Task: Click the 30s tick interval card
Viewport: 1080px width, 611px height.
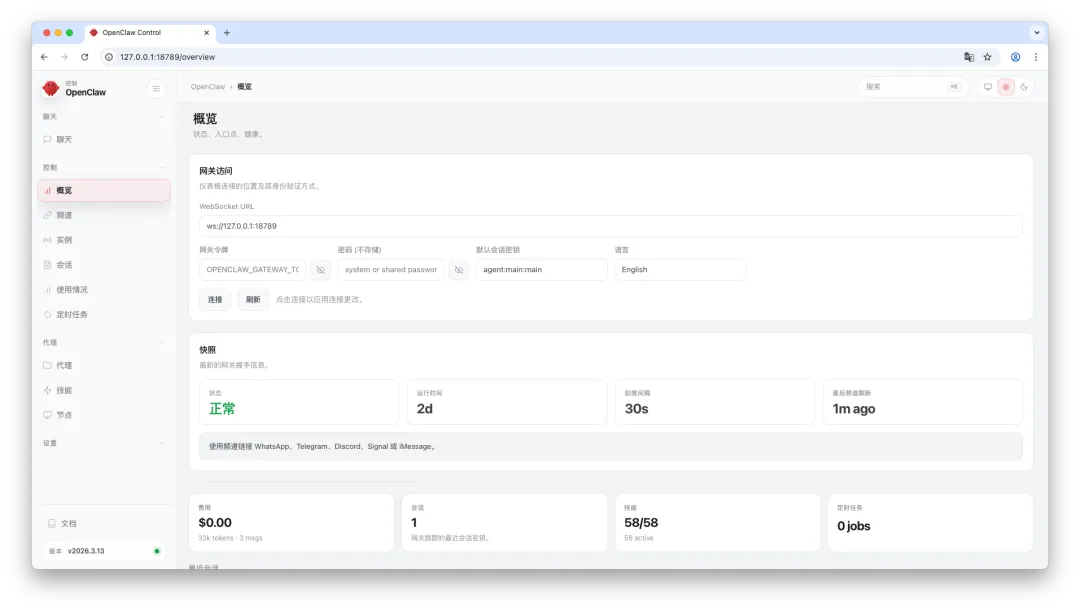Action: [x=715, y=402]
